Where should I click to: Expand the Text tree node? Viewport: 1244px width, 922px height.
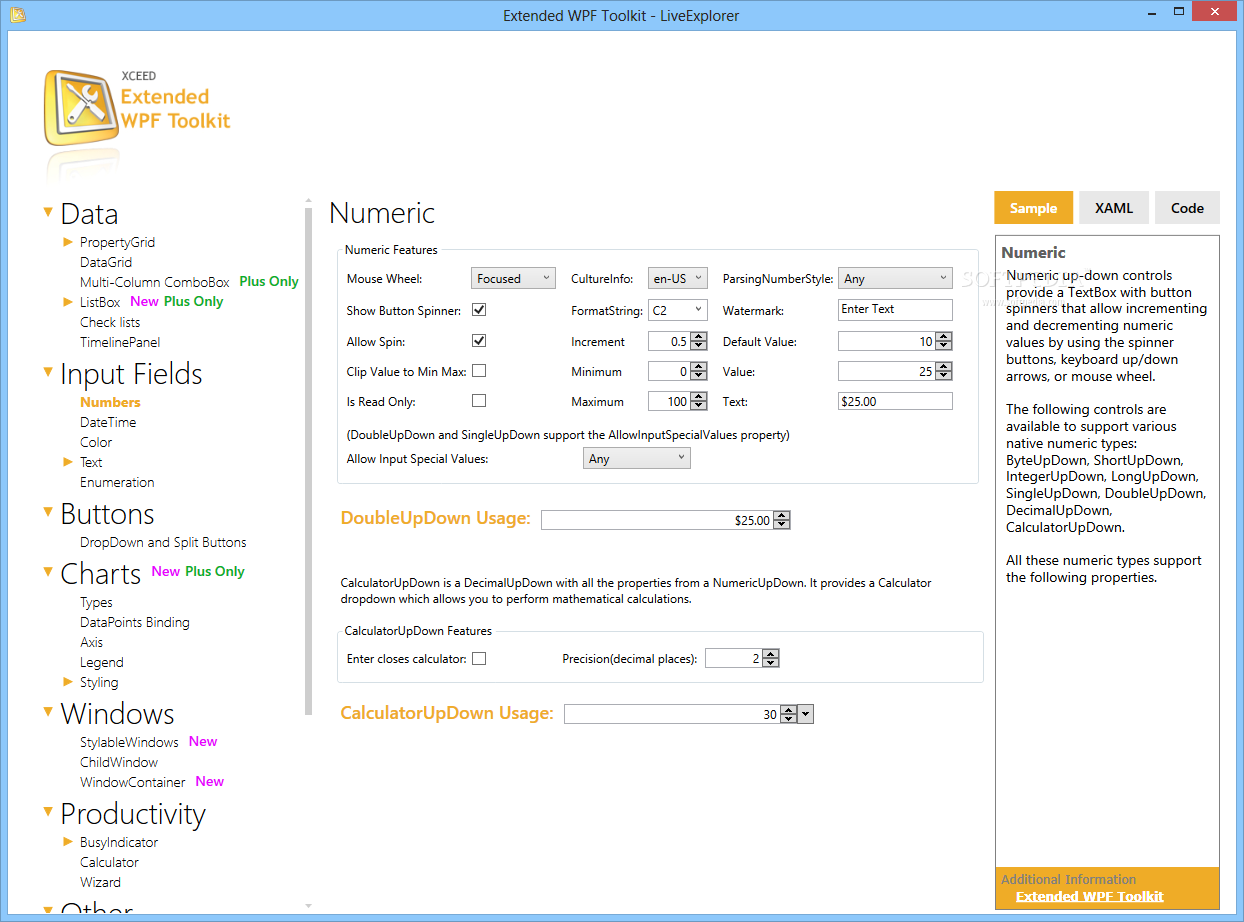point(68,462)
